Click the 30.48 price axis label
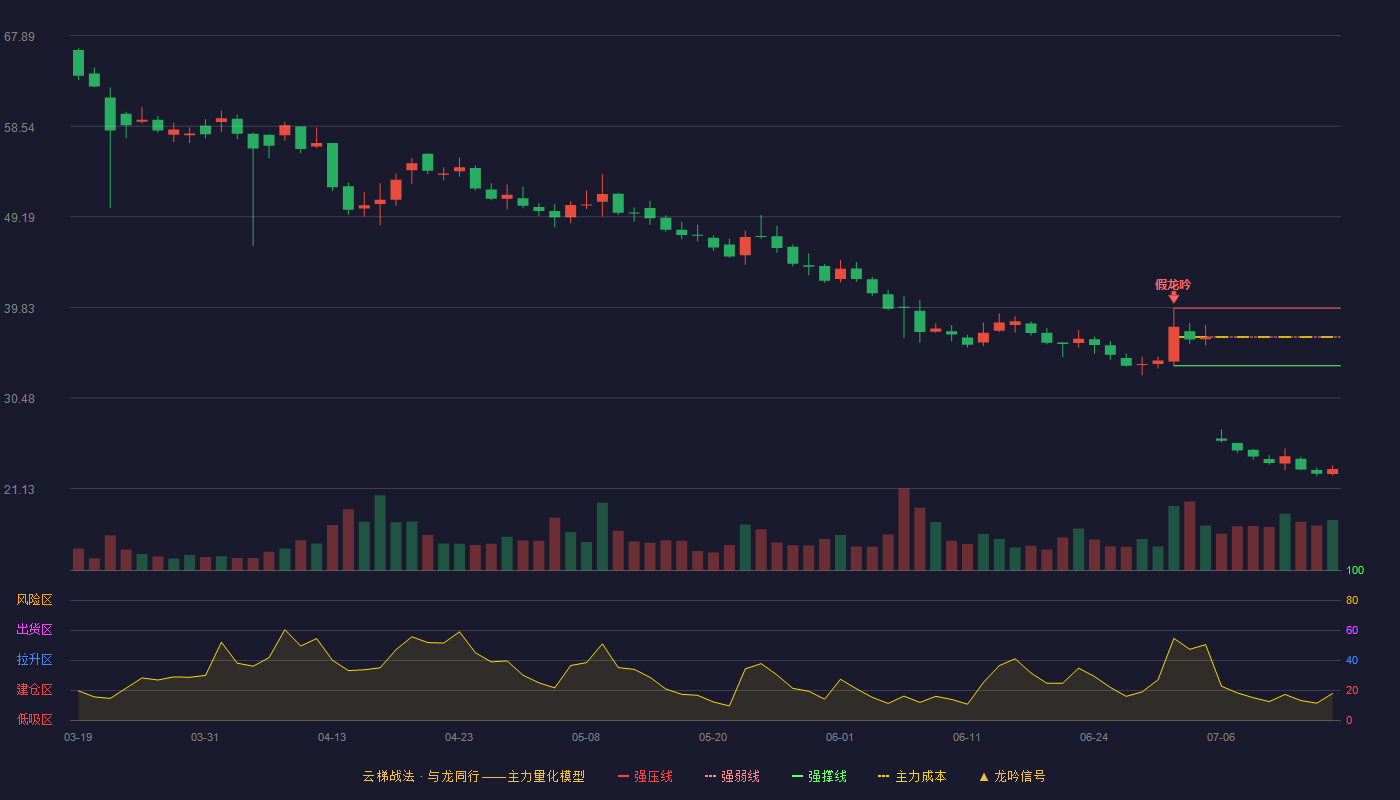The image size is (1400, 800). pos(19,399)
